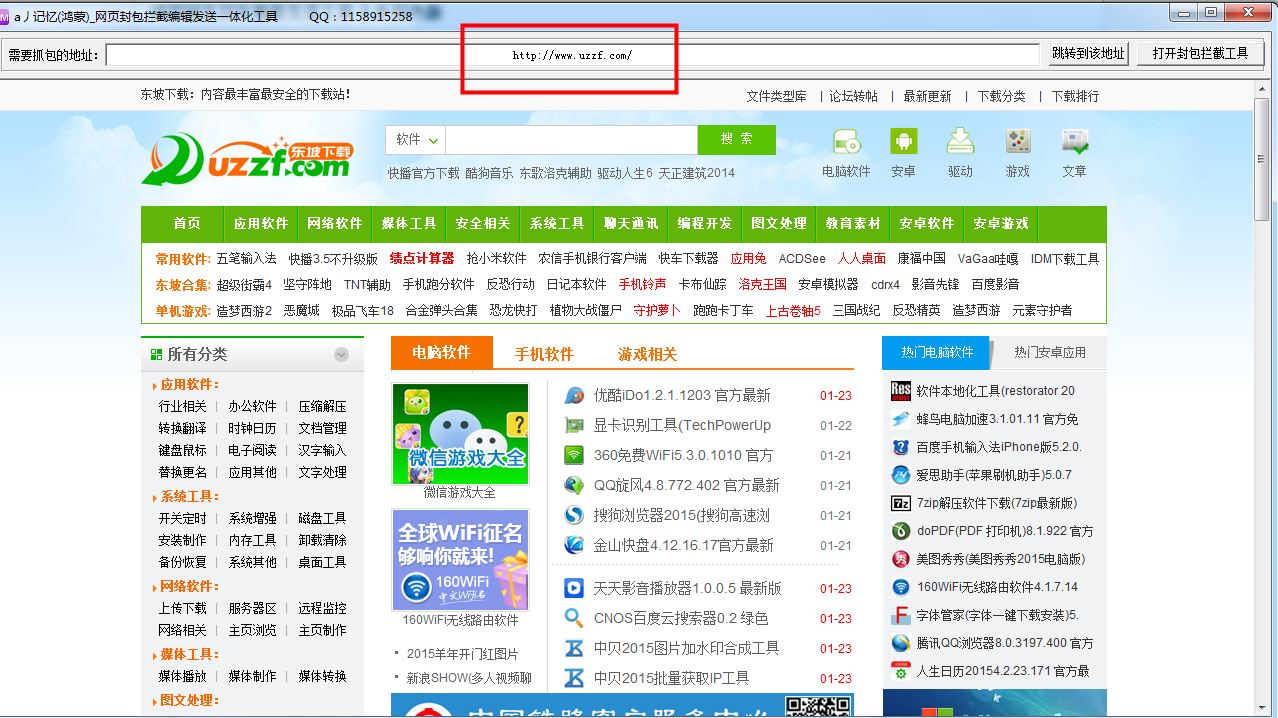Click the green 搜索 button
1278x718 pixels.
(737, 140)
